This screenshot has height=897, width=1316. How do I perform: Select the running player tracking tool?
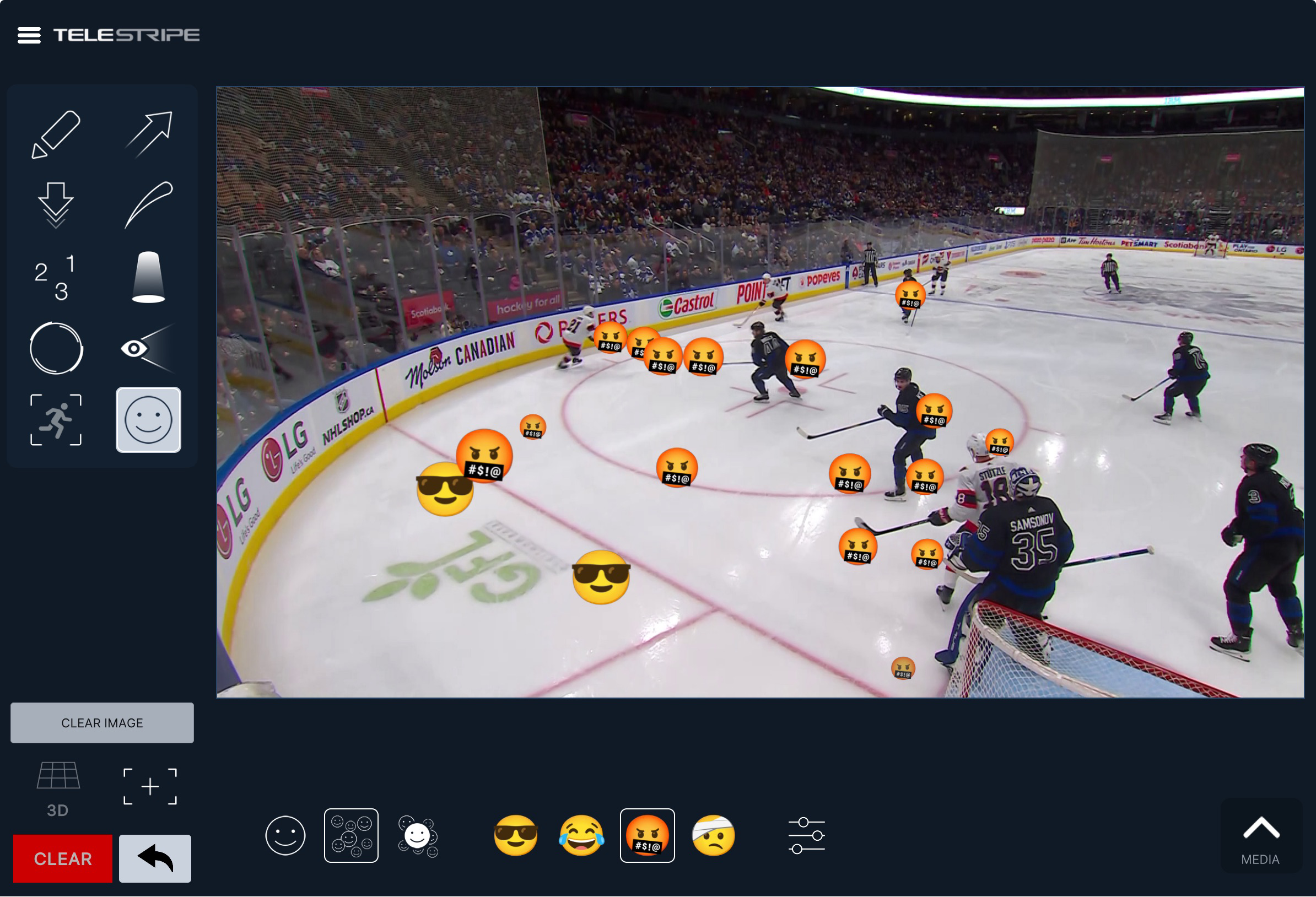point(56,420)
